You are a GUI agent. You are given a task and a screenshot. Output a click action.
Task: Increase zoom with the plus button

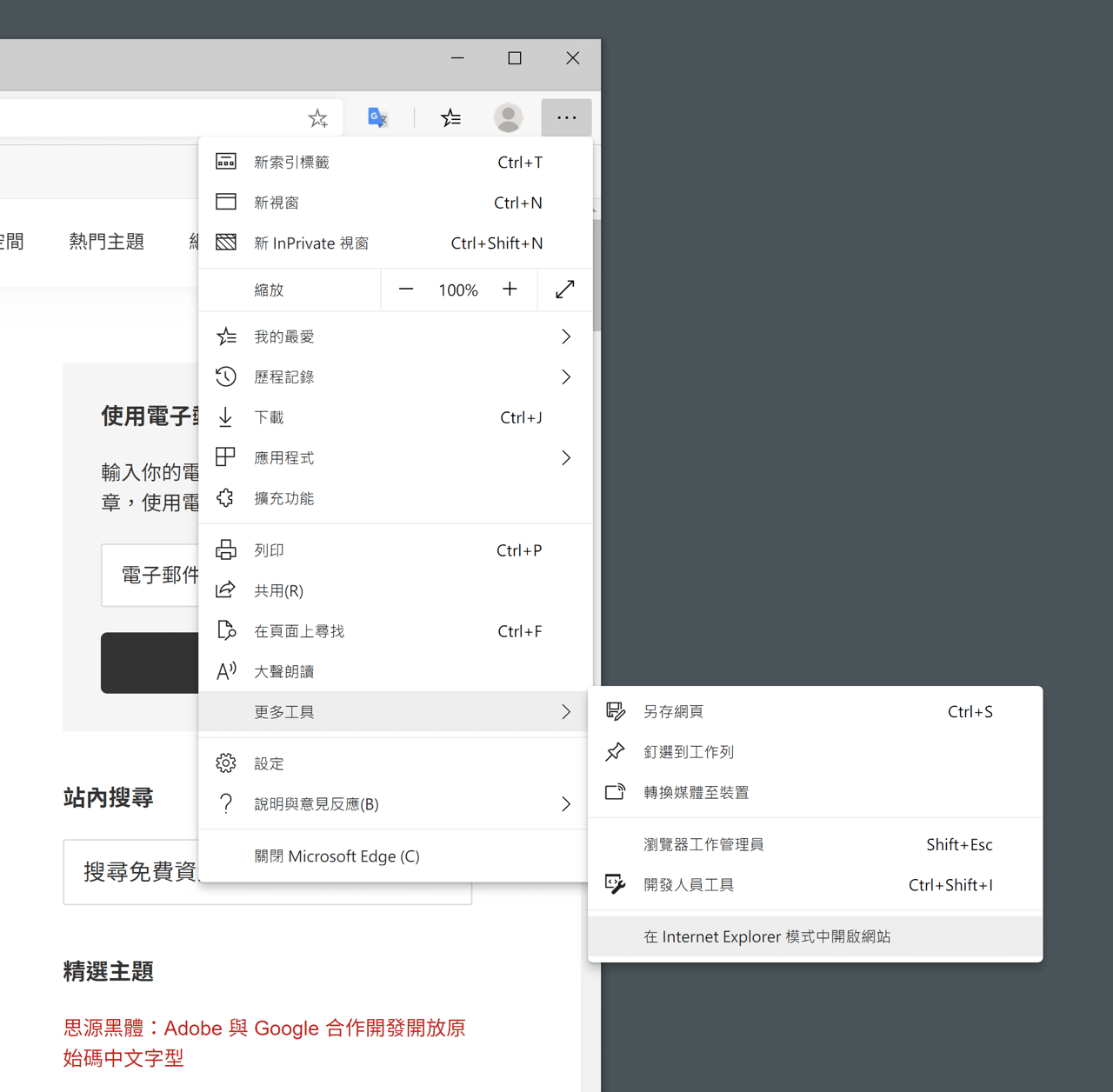coord(510,290)
